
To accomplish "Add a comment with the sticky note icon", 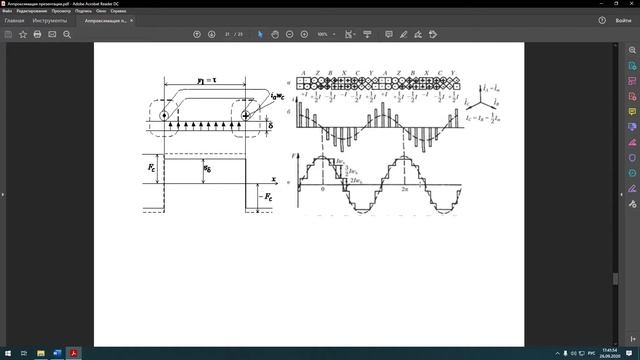I will (389, 35).
